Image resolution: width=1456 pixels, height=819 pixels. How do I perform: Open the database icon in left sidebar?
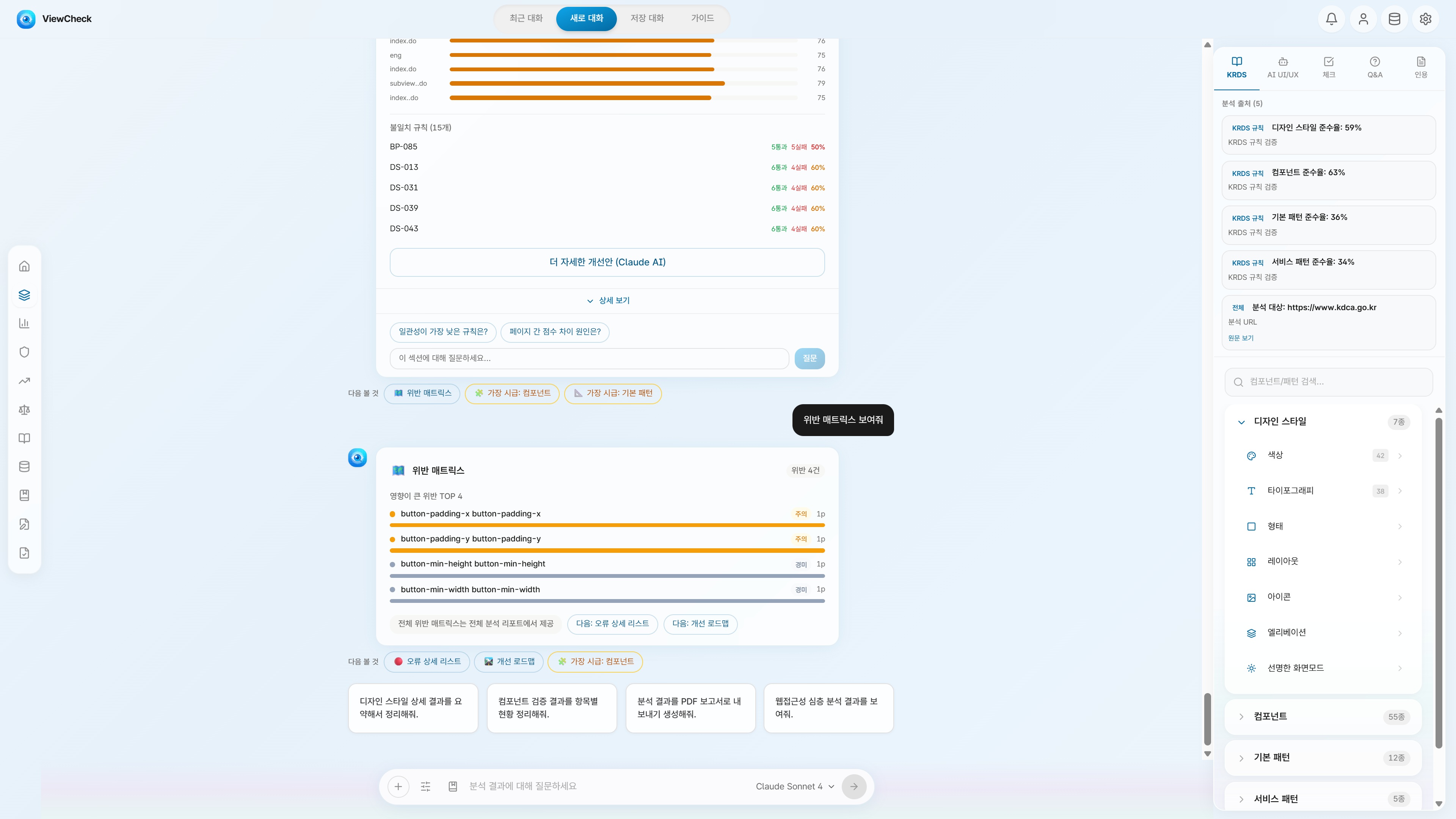click(24, 467)
